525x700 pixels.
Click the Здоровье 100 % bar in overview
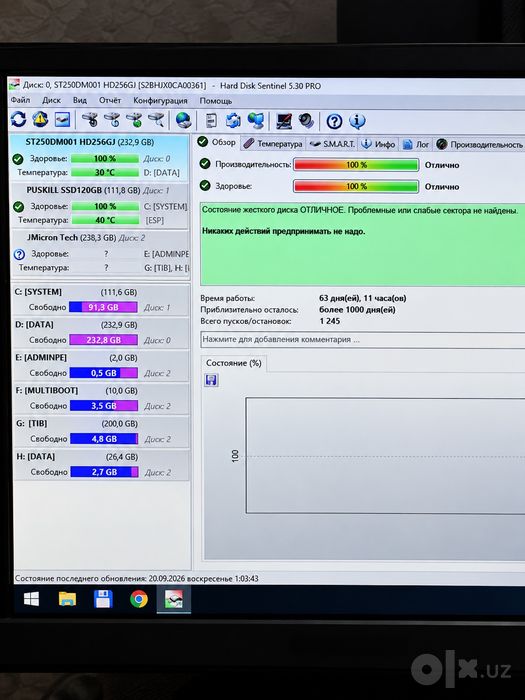click(x=356, y=186)
